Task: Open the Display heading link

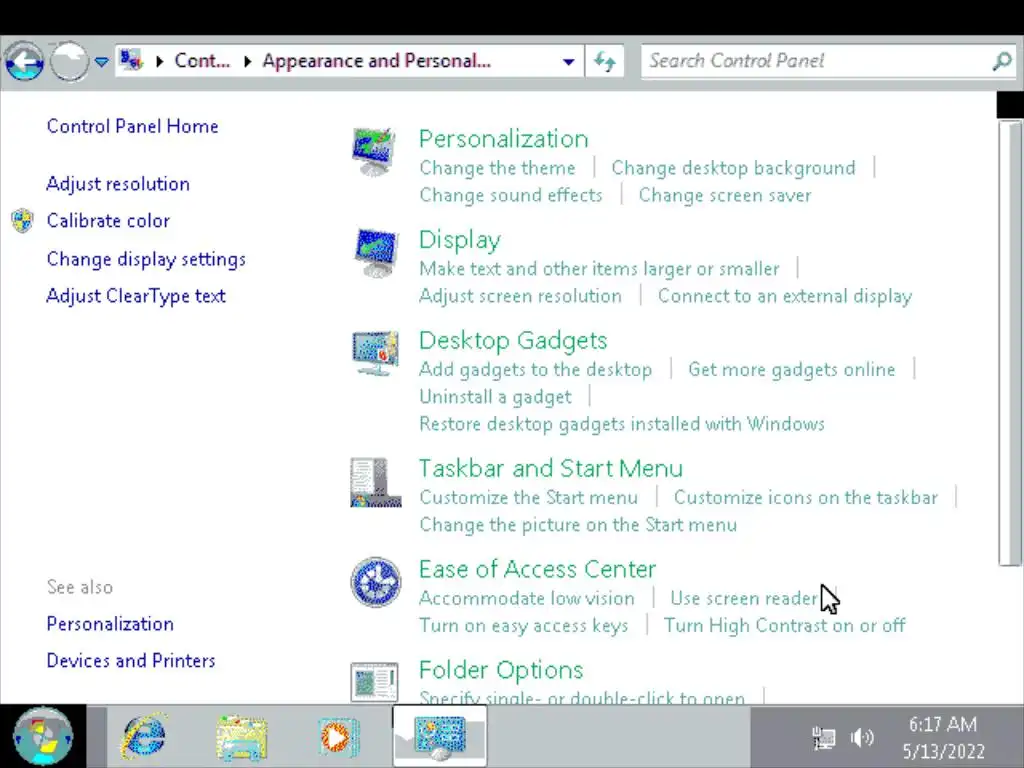Action: tap(460, 240)
